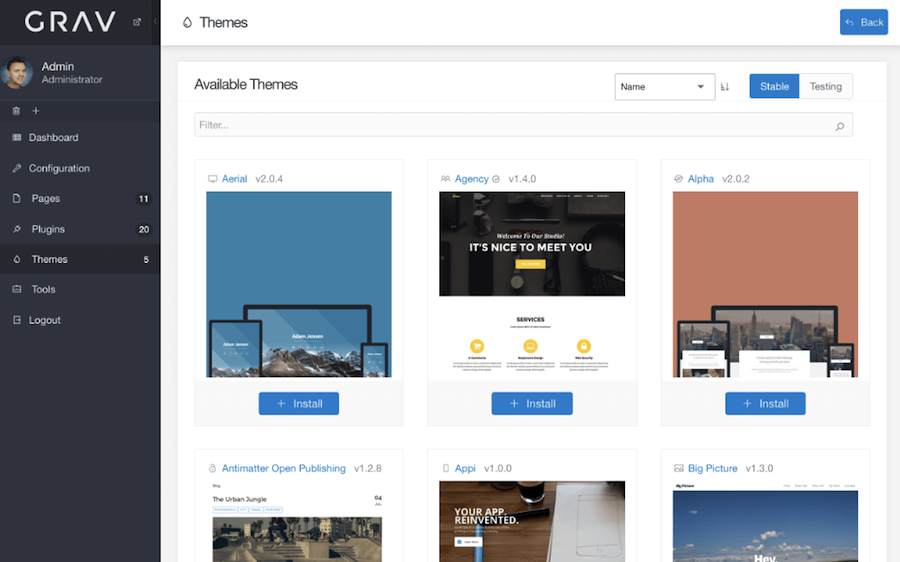900x562 pixels.
Task: Click the droplet icon beside the Themes title
Action: point(187,22)
